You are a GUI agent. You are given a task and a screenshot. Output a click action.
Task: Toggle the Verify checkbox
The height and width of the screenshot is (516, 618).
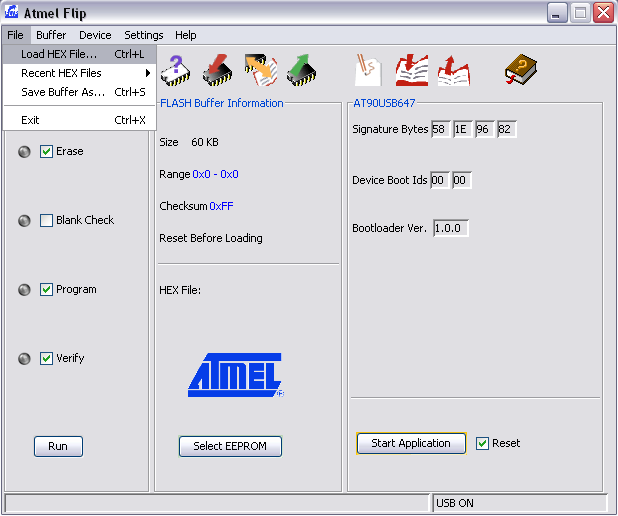coord(46,358)
